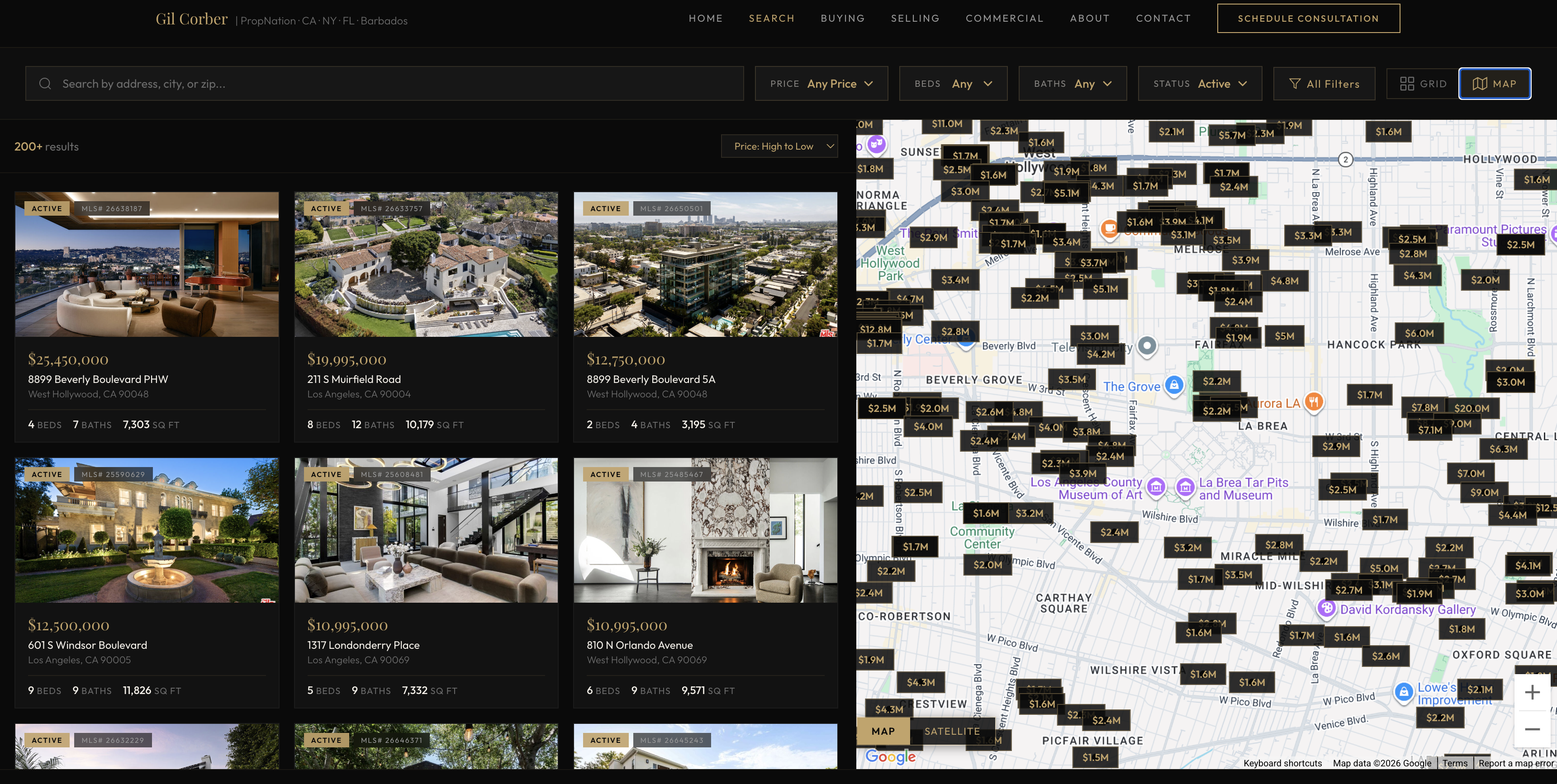This screenshot has height=784, width=1557.
Task: Switch map to SATELLITE view
Action: 952,731
